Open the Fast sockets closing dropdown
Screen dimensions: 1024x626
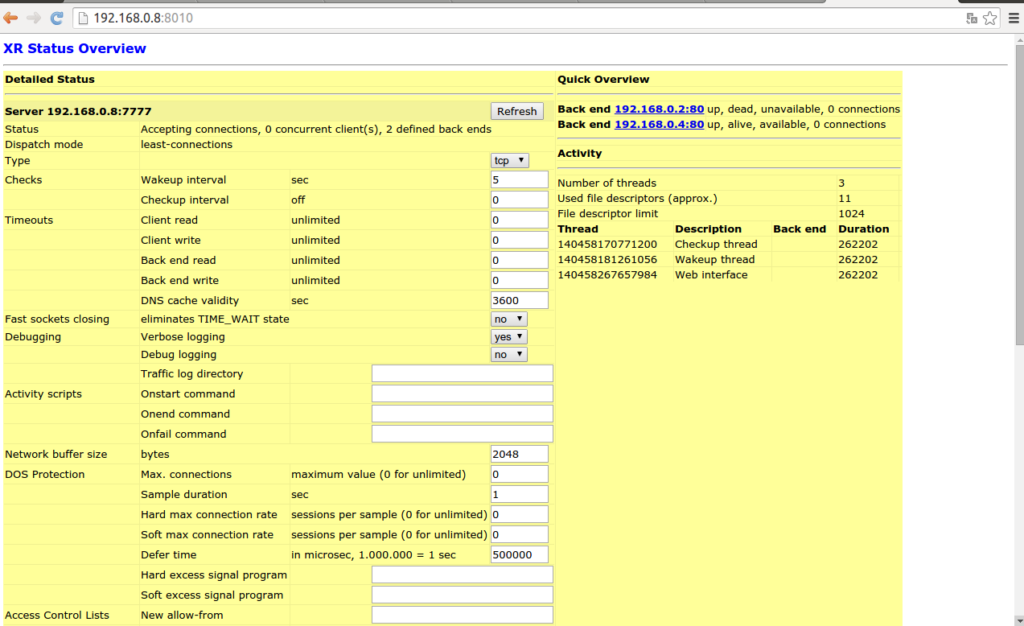(x=506, y=316)
